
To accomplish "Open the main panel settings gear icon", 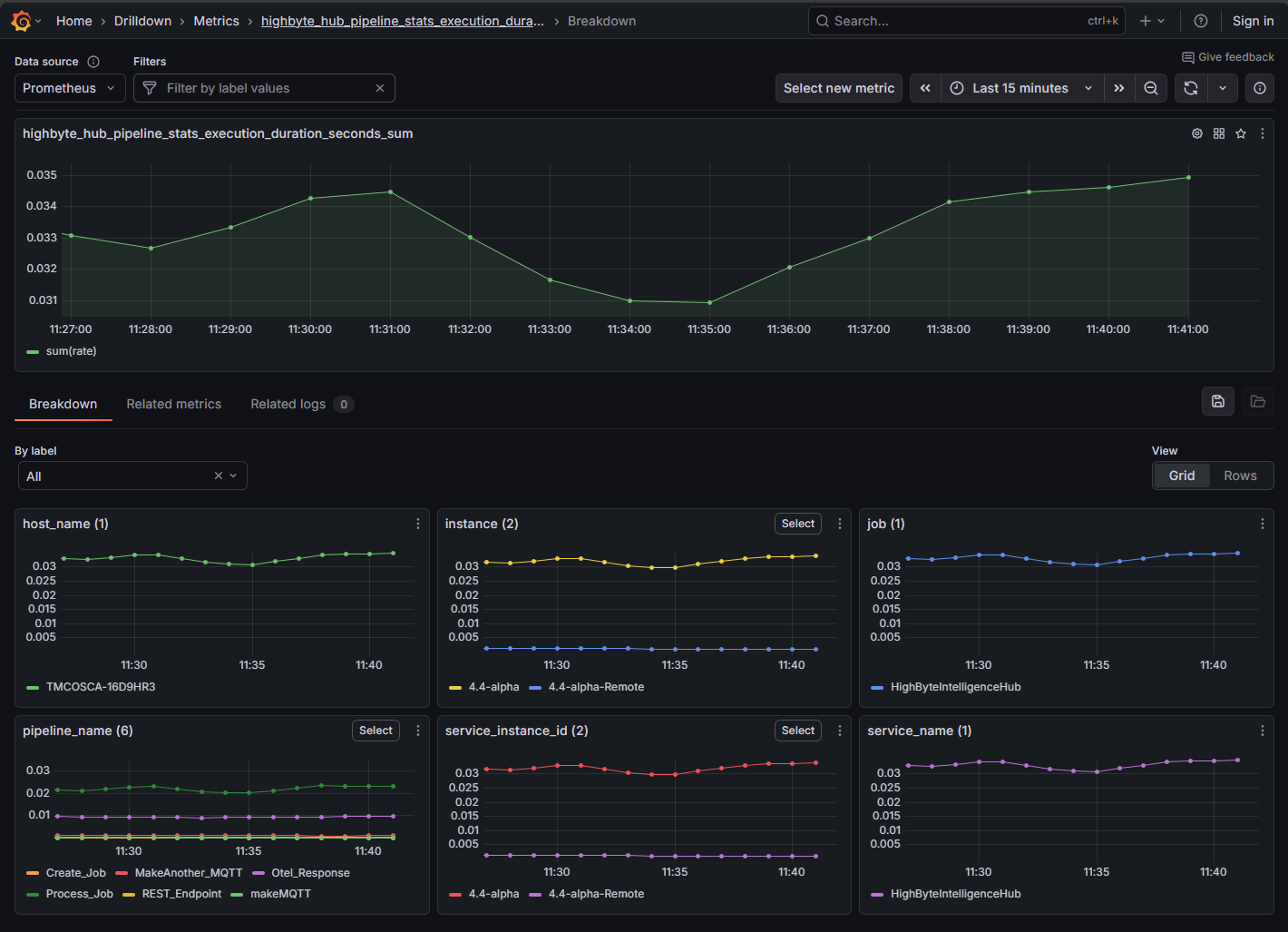I will [1197, 133].
